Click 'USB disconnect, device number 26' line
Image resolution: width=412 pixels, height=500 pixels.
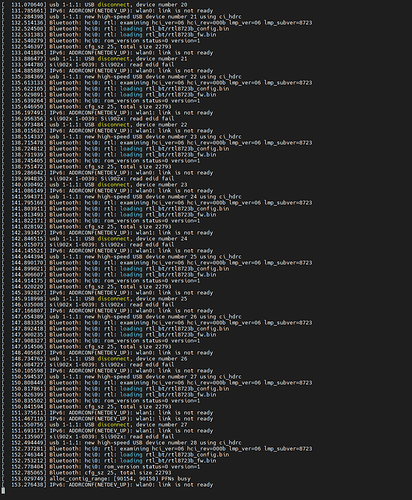pos(94,359)
